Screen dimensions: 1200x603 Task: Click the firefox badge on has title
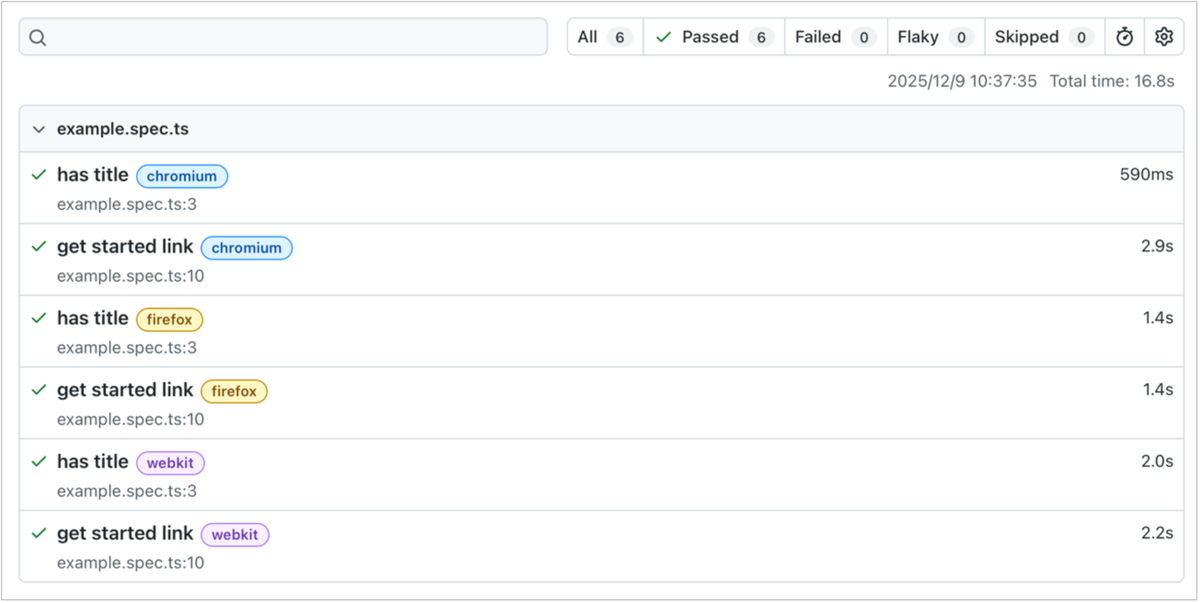click(170, 319)
